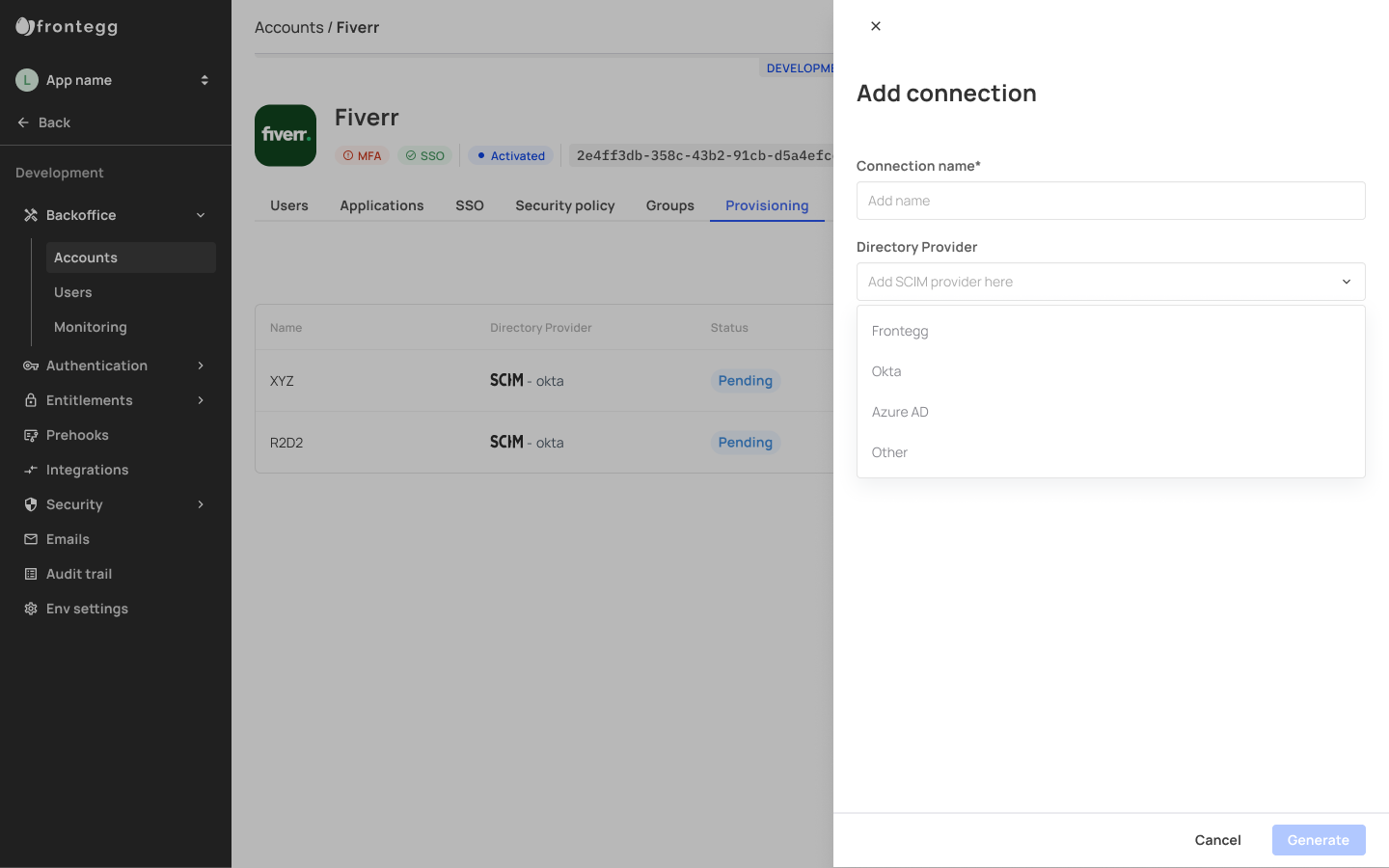Click the Emails envelope icon
1389x868 pixels.
pyautogui.click(x=31, y=539)
